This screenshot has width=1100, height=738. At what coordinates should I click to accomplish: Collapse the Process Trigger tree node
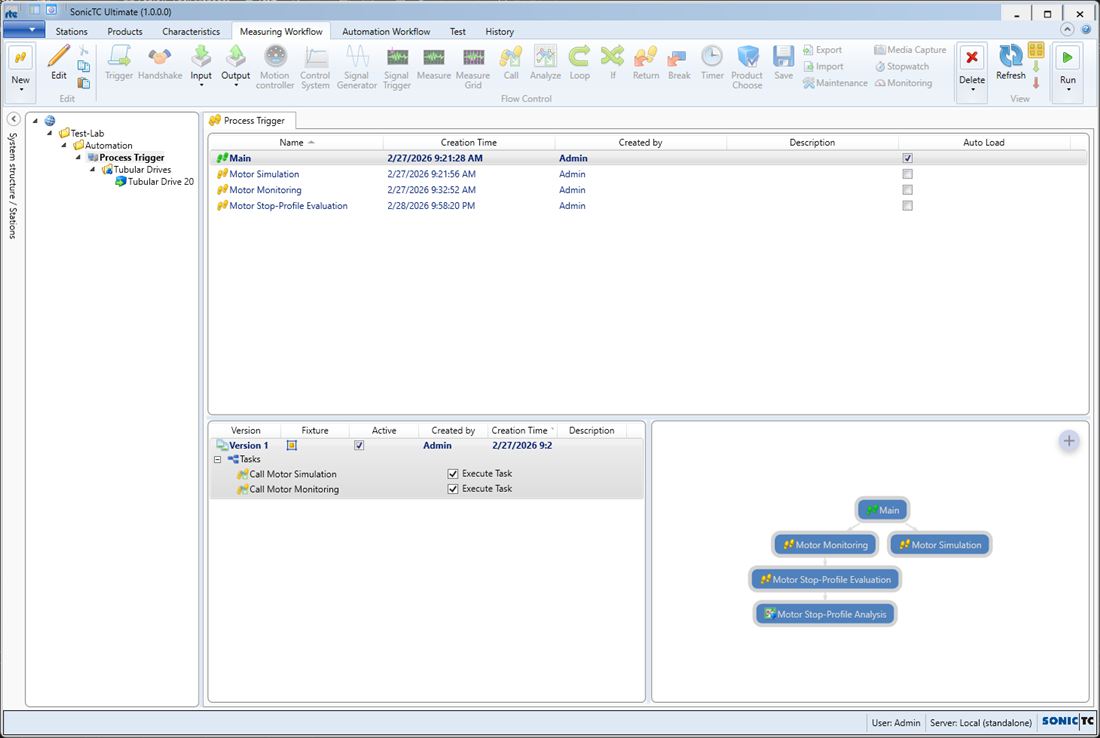[x=79, y=158]
